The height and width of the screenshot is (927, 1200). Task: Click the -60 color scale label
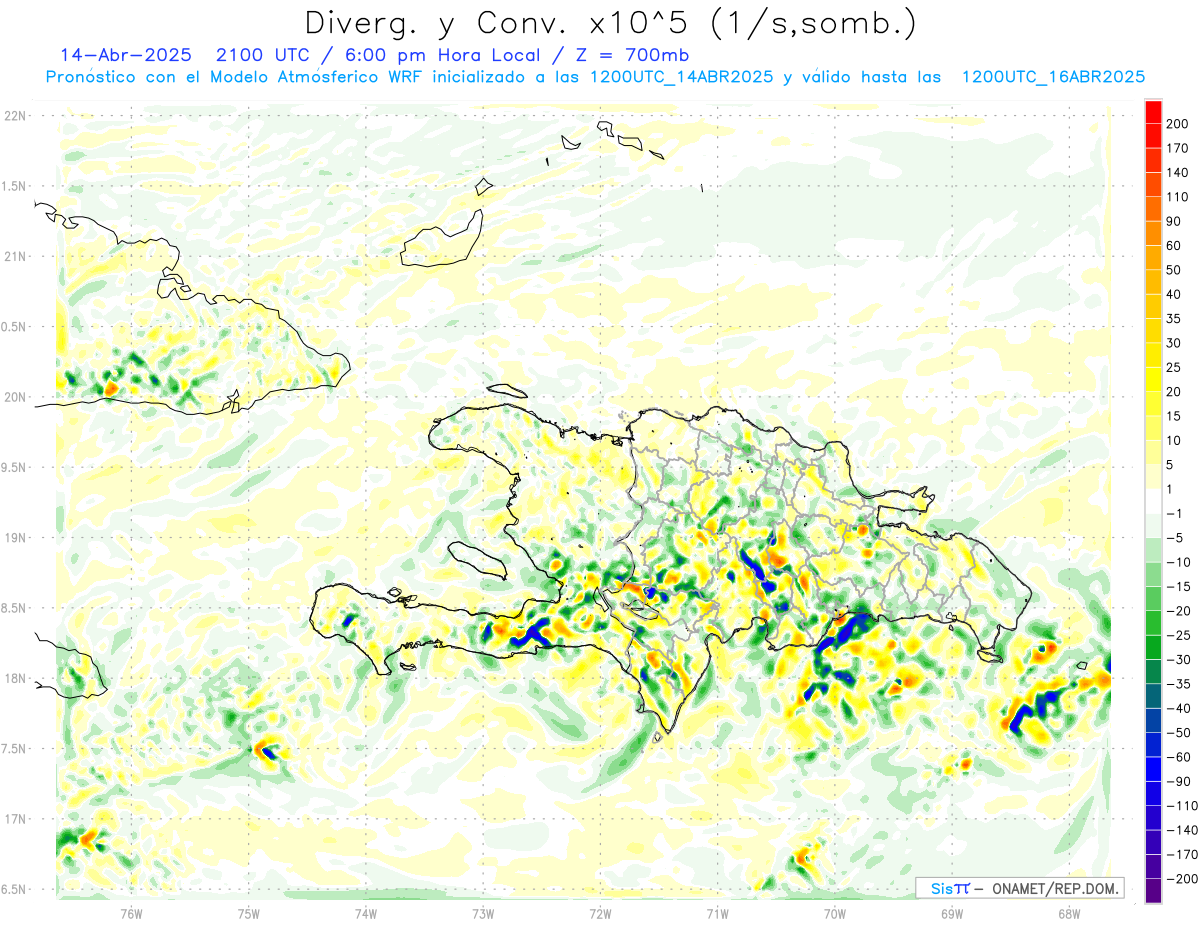click(x=1178, y=757)
